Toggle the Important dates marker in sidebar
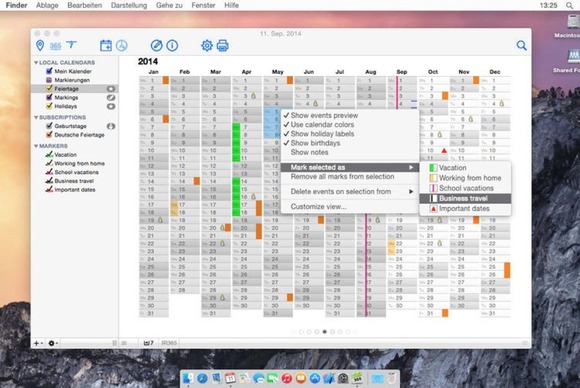 [x=49, y=189]
